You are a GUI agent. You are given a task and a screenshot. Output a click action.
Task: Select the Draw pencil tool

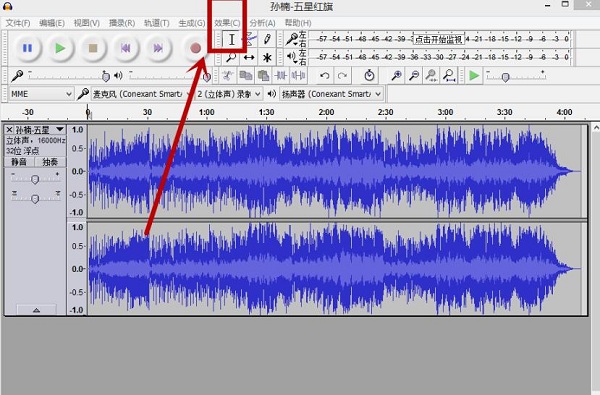[x=267, y=39]
